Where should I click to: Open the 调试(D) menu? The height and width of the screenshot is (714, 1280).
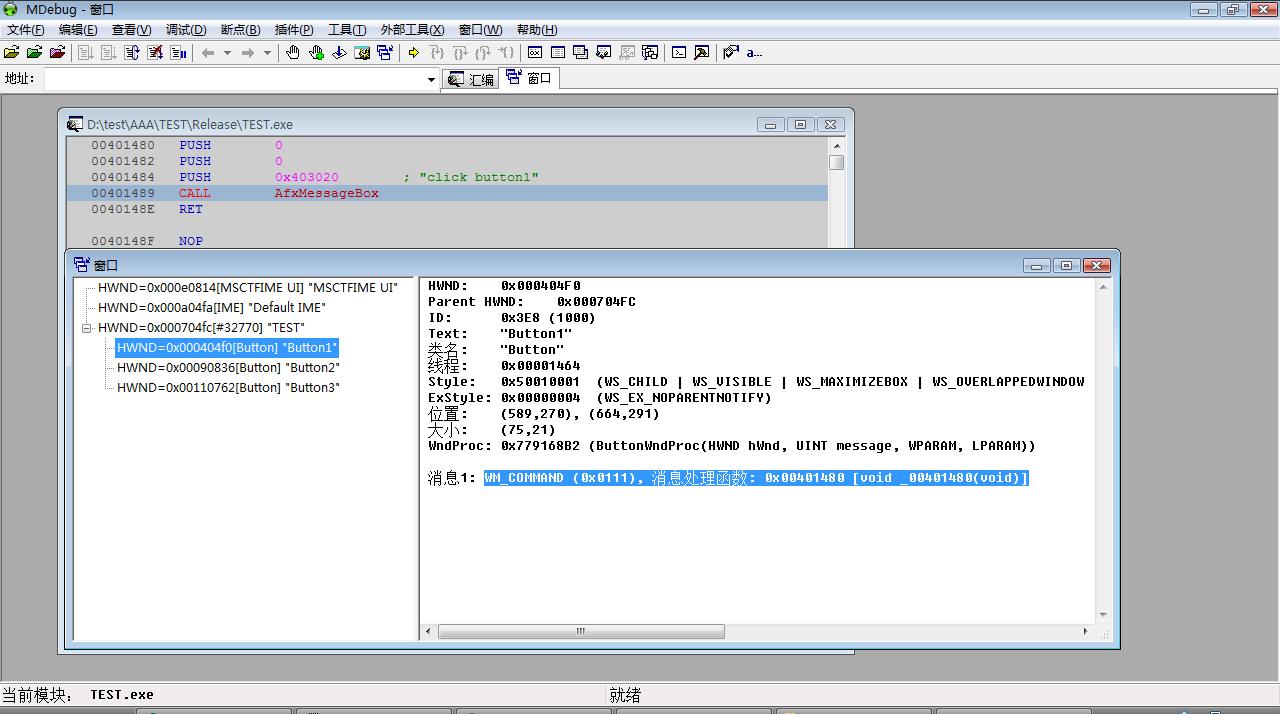tap(185, 30)
